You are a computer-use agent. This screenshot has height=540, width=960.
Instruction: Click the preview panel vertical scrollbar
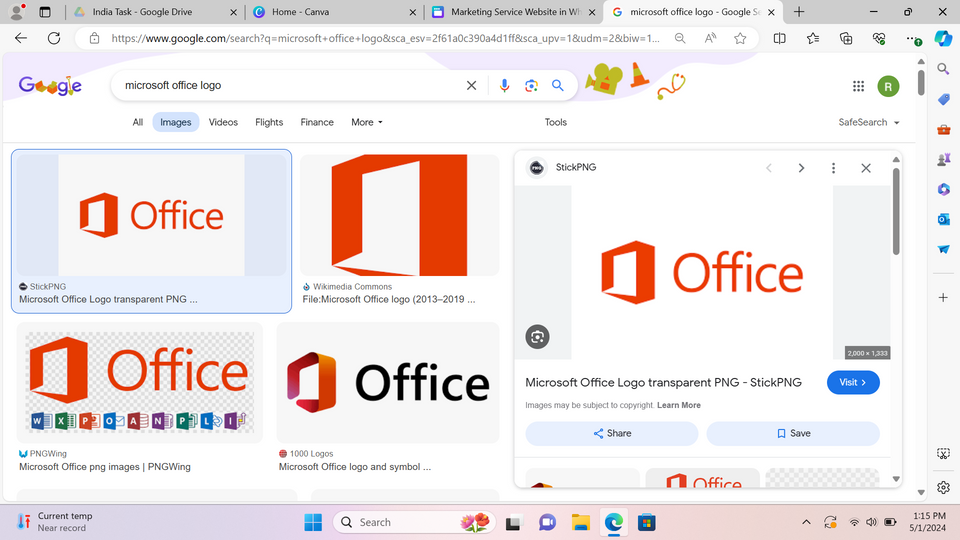click(x=896, y=211)
